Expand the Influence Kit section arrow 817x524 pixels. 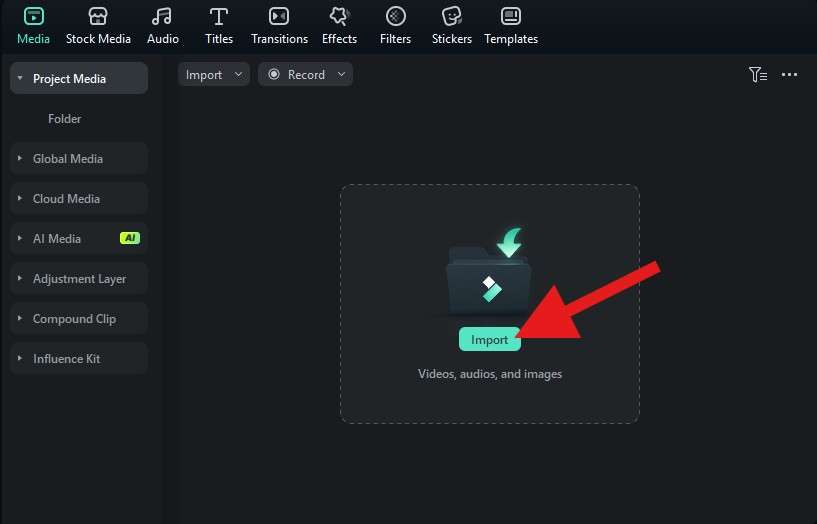(x=20, y=358)
